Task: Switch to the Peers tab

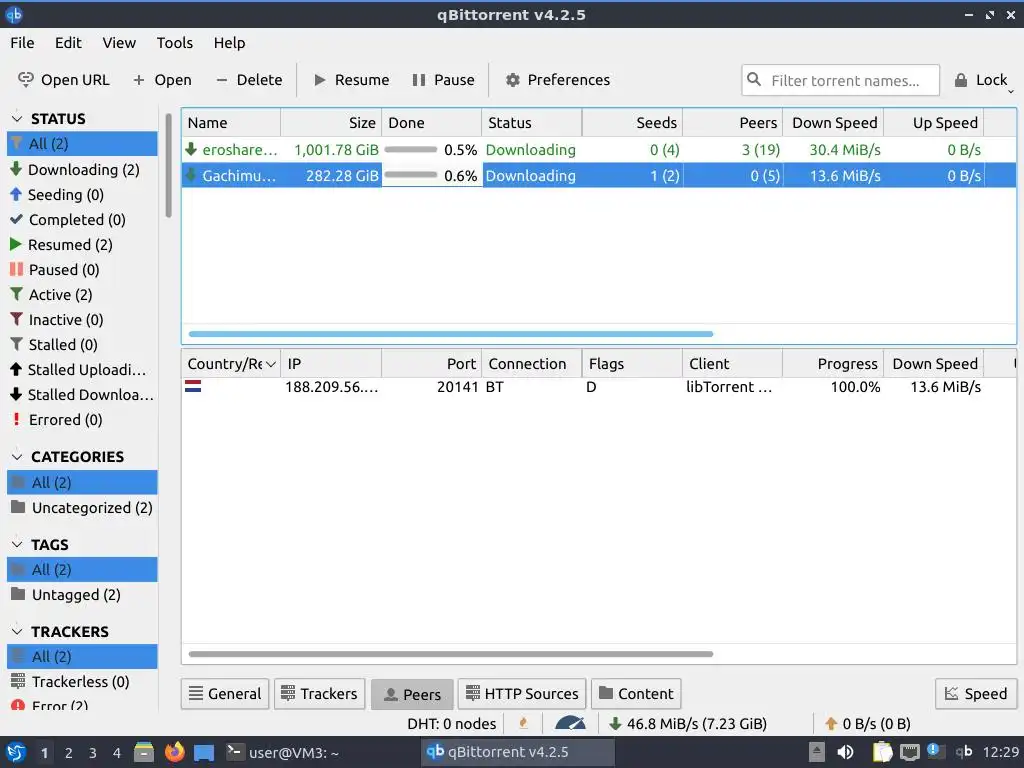Action: [412, 694]
